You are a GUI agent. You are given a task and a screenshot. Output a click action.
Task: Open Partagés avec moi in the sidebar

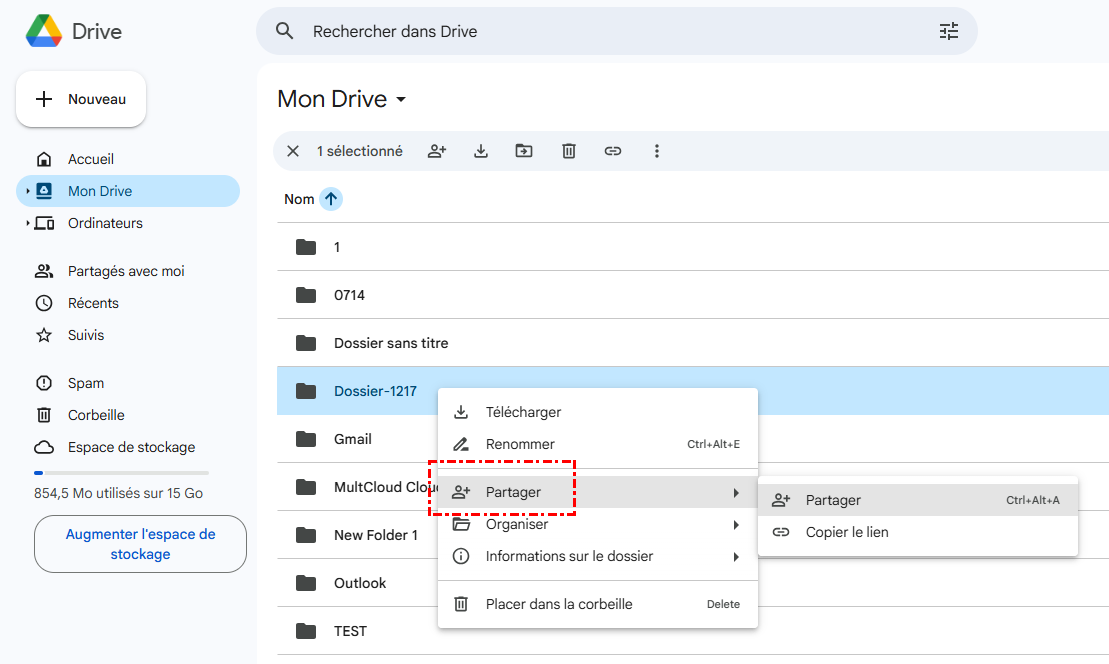pos(125,271)
